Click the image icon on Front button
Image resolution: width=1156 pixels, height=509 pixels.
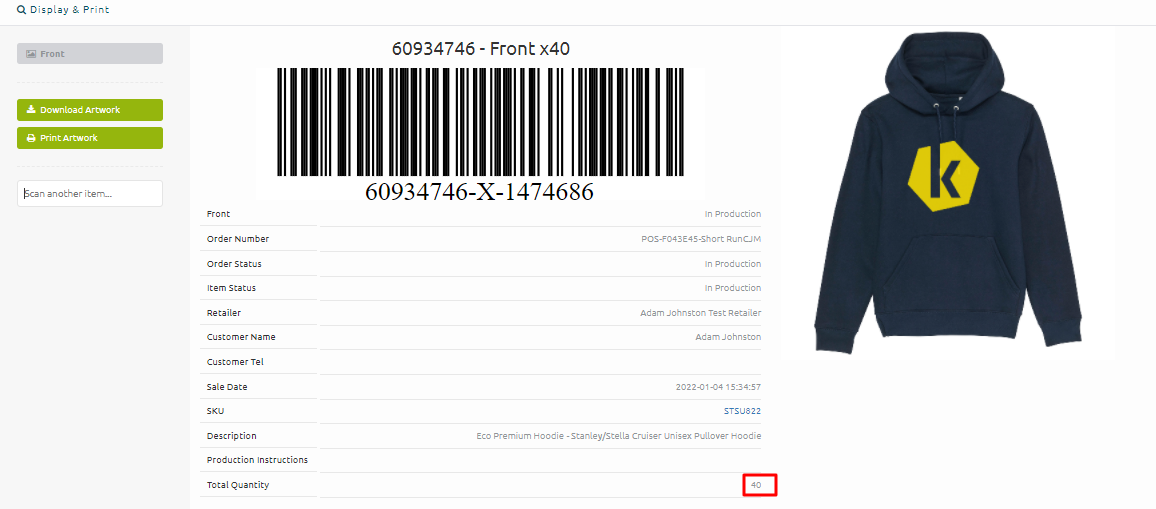31,54
